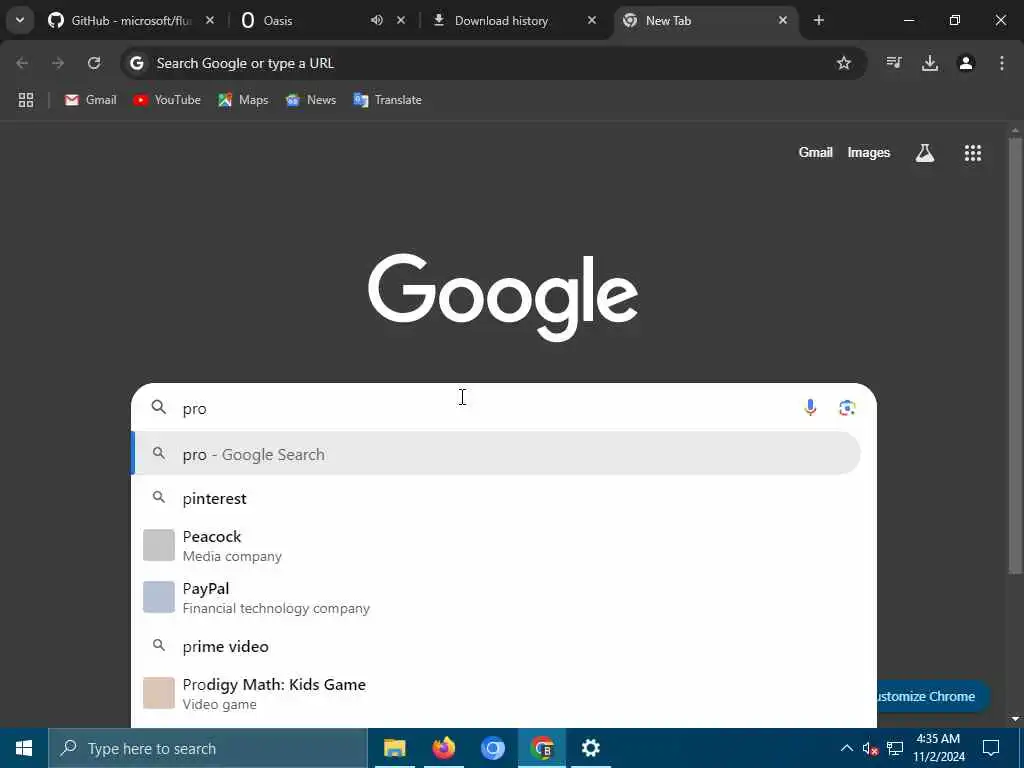This screenshot has width=1024, height=768.
Task: Open a new tab with plus button
Action: (819, 20)
